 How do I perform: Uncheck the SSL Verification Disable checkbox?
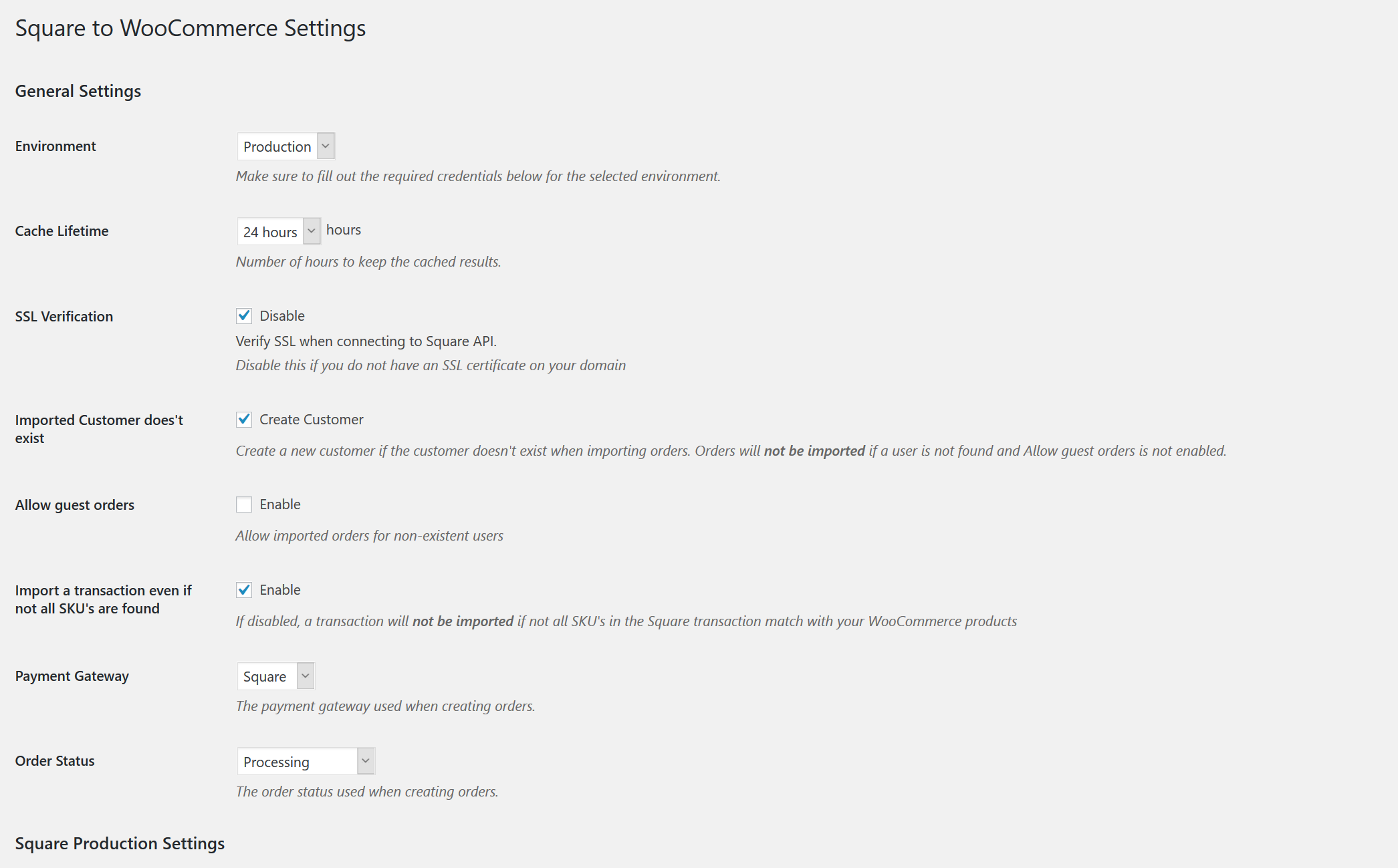tap(244, 316)
